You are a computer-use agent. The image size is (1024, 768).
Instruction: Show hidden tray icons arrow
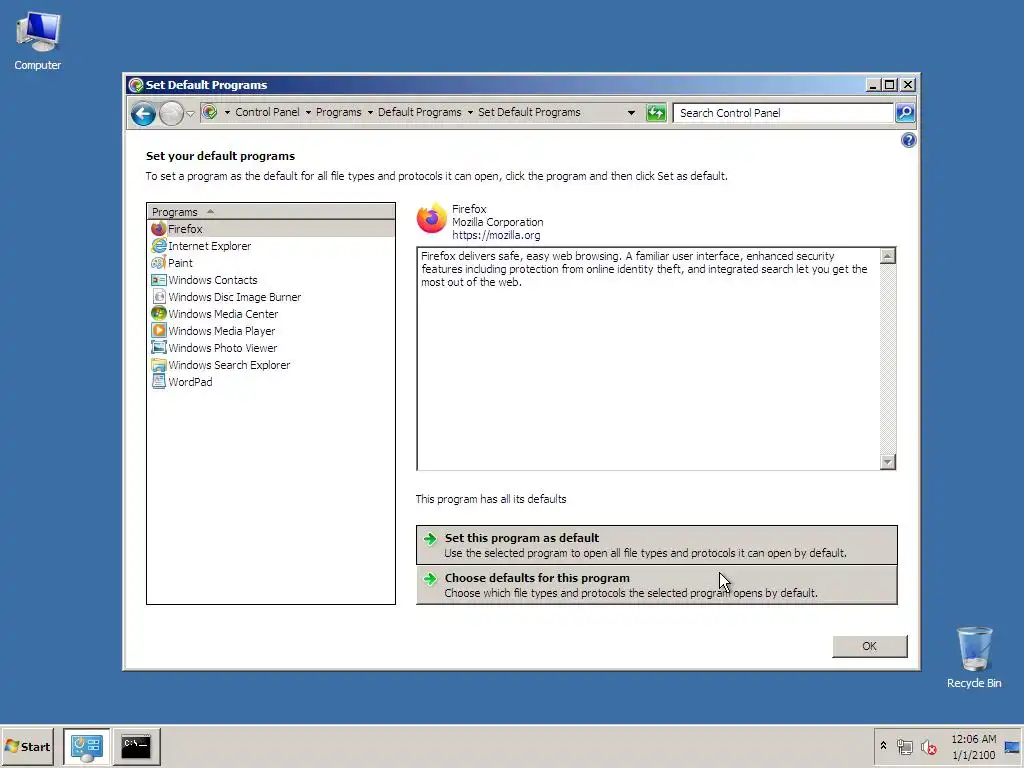coord(884,745)
